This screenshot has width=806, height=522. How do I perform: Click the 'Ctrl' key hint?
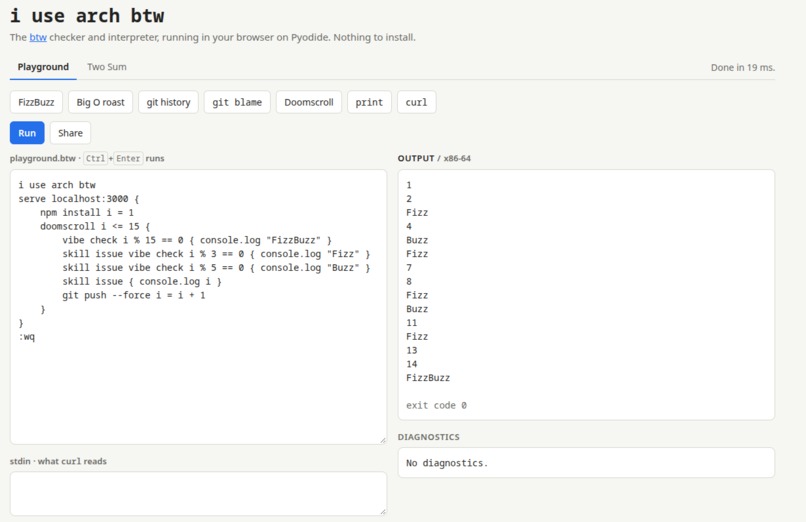point(95,158)
